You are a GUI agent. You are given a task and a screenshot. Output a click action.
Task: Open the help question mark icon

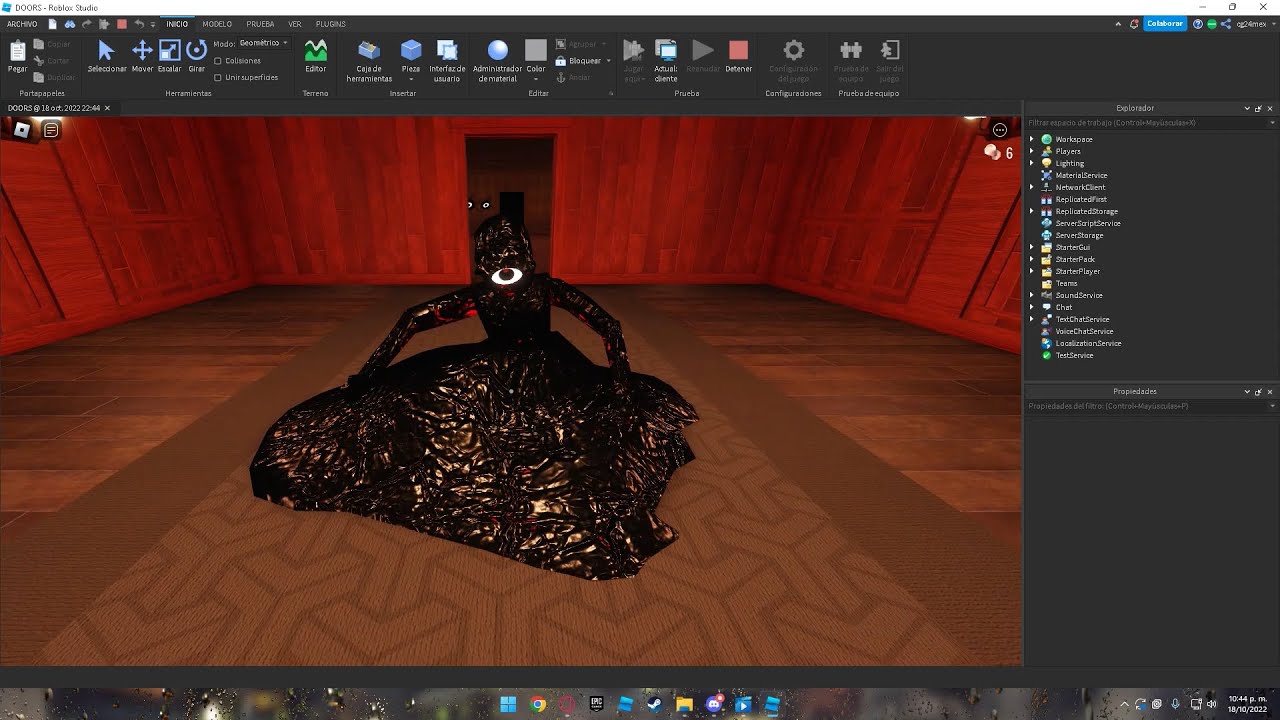click(1198, 23)
